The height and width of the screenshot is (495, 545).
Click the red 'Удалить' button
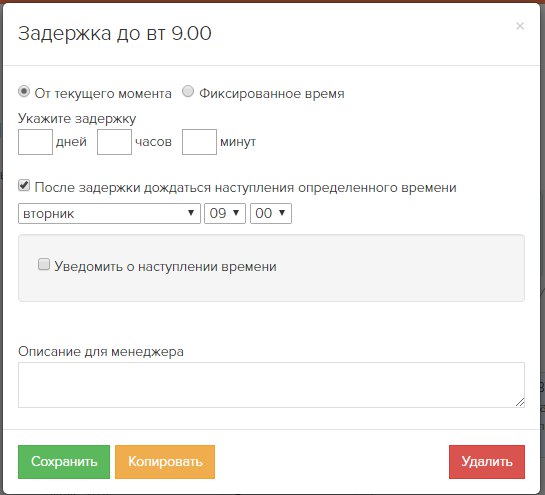[x=487, y=462]
